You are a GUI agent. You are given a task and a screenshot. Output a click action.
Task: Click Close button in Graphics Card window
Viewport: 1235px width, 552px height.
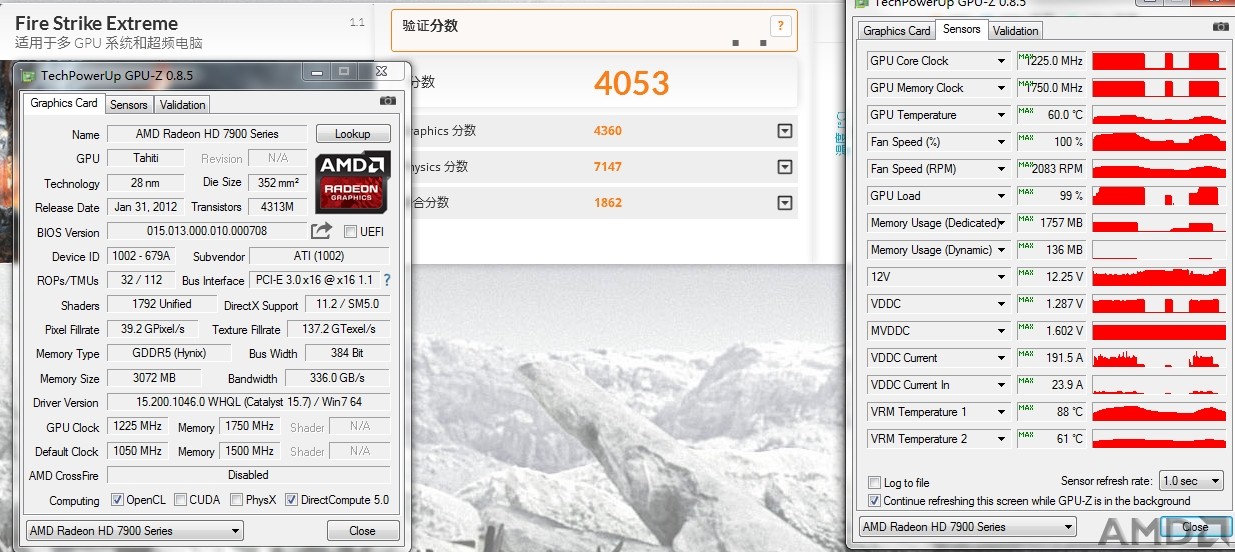point(363,531)
